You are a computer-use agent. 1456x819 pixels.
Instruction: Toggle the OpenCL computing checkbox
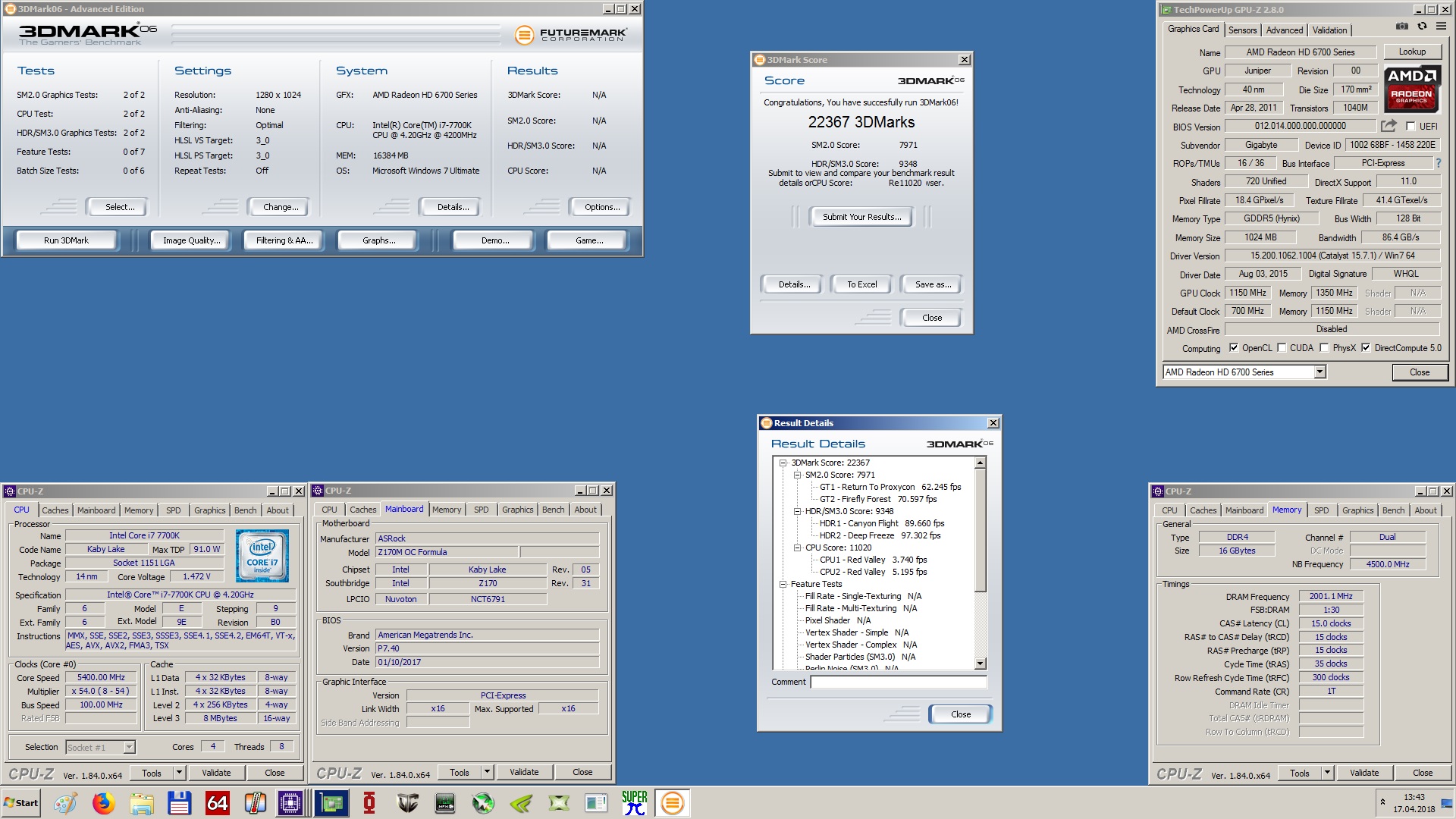(x=1234, y=348)
